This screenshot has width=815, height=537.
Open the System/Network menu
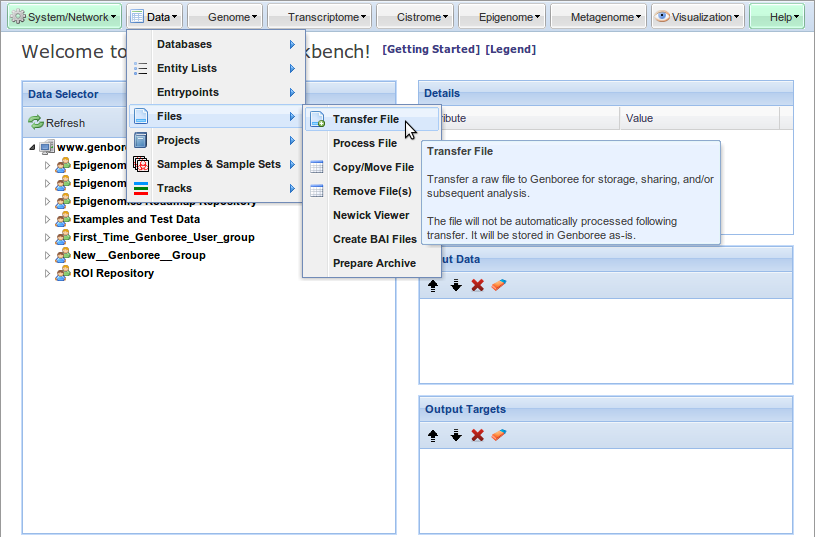(63, 17)
